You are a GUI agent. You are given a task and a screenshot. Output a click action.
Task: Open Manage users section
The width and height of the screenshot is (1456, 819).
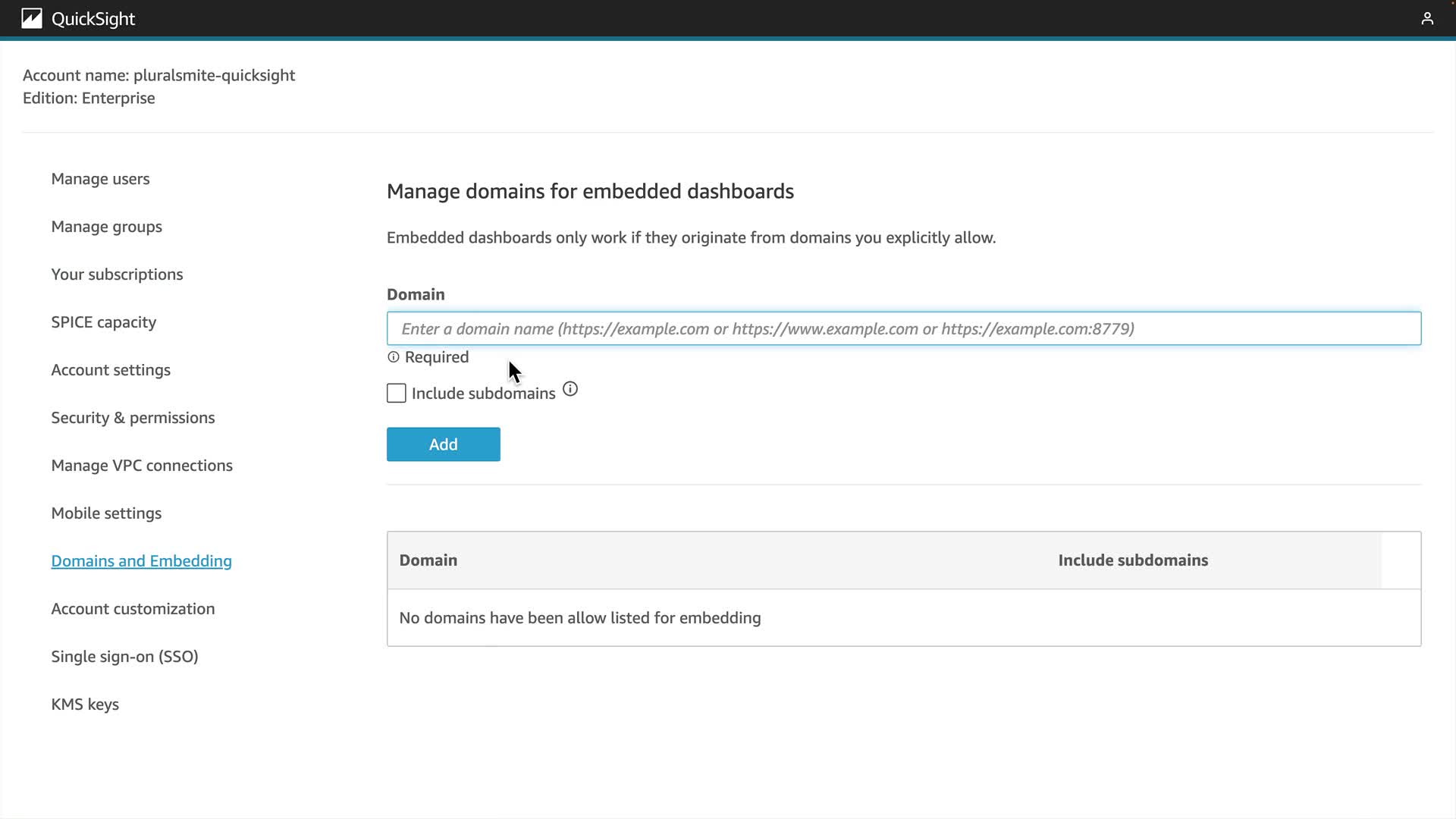pos(100,179)
